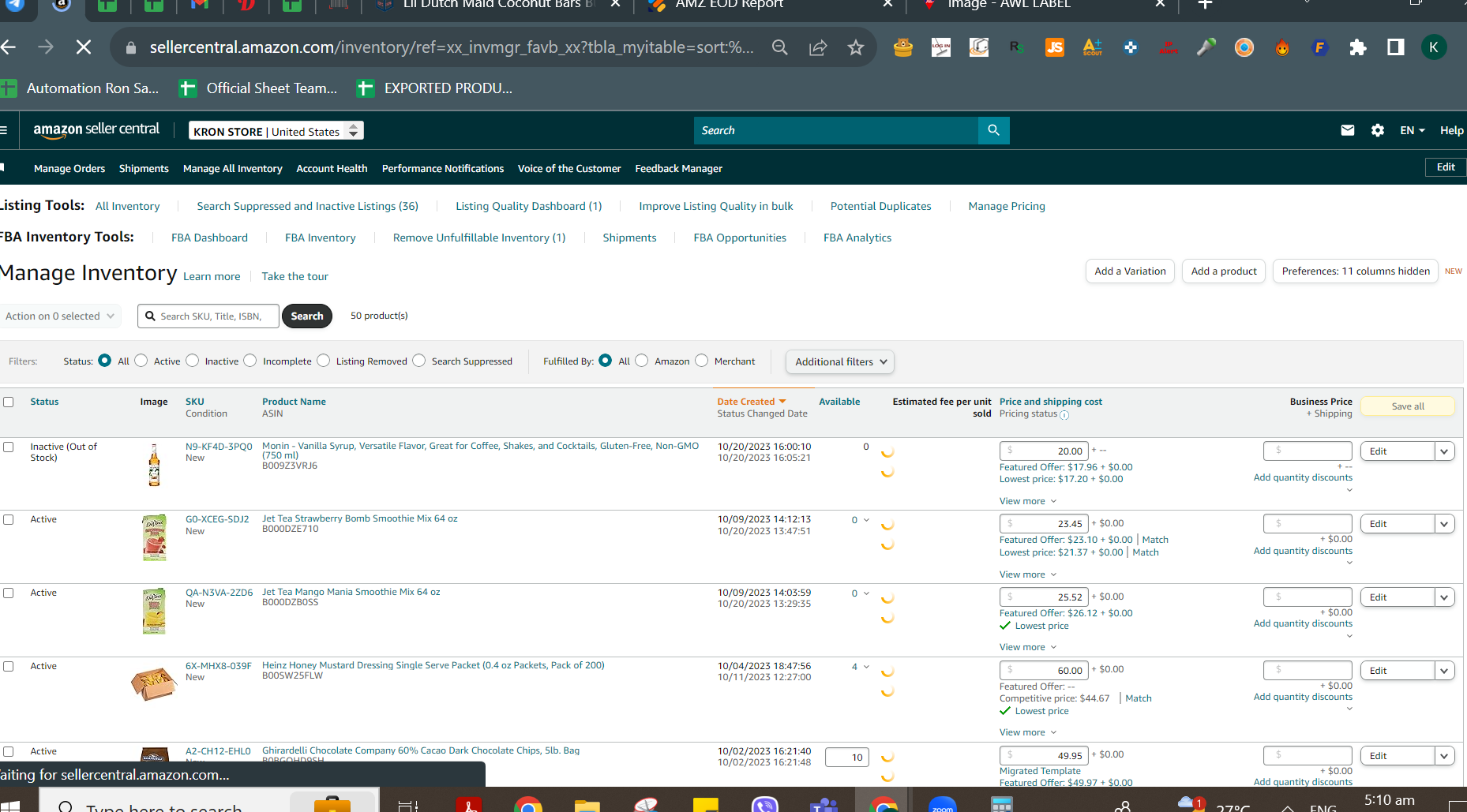
Task: Click Add a product button
Action: tap(1224, 271)
